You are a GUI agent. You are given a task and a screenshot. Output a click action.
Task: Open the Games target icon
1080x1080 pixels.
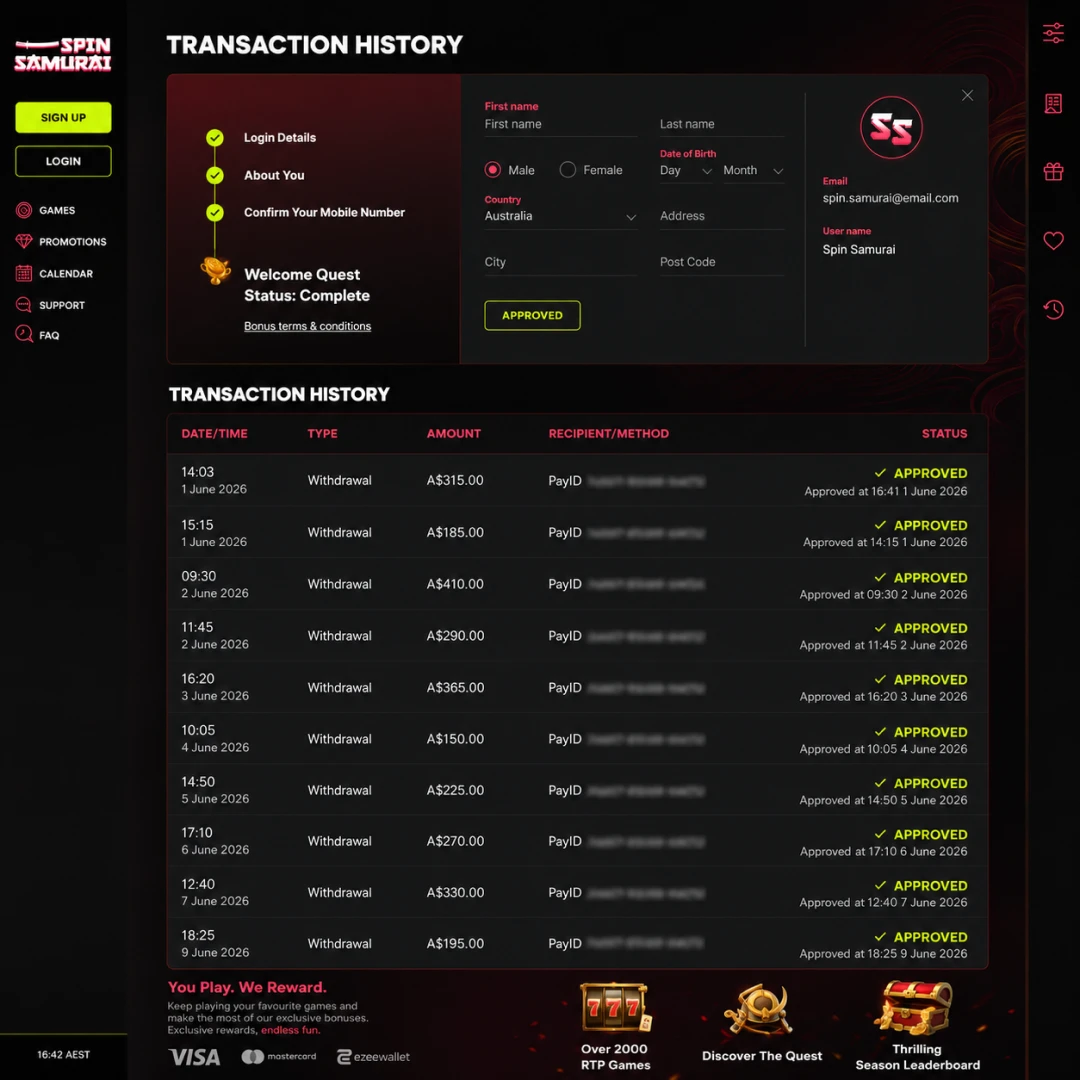click(24, 210)
